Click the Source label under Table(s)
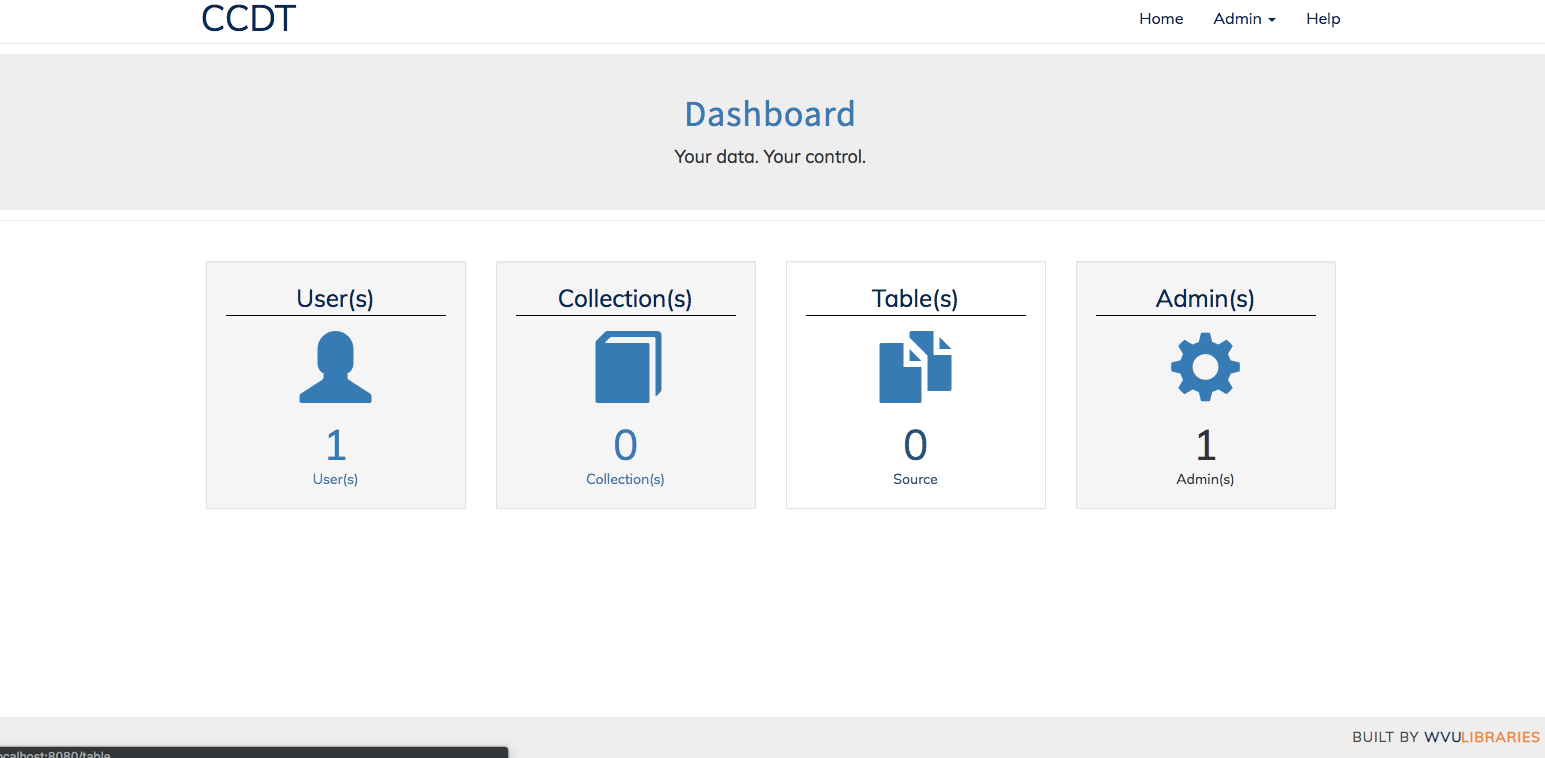Screen dimensions: 1545x758 click(915, 479)
